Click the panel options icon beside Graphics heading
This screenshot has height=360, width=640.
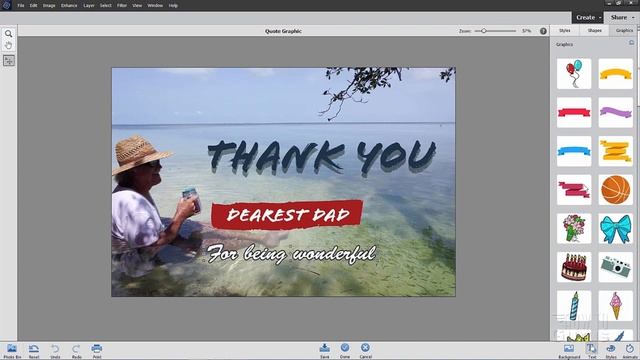631,43
